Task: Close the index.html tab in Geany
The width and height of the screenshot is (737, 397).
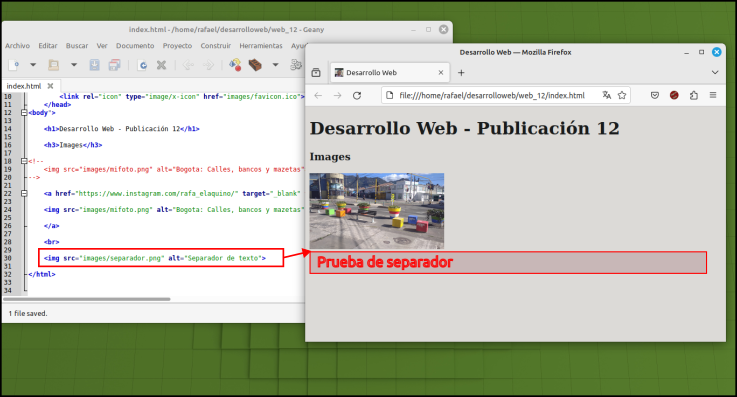Action: pyautogui.click(x=50, y=86)
